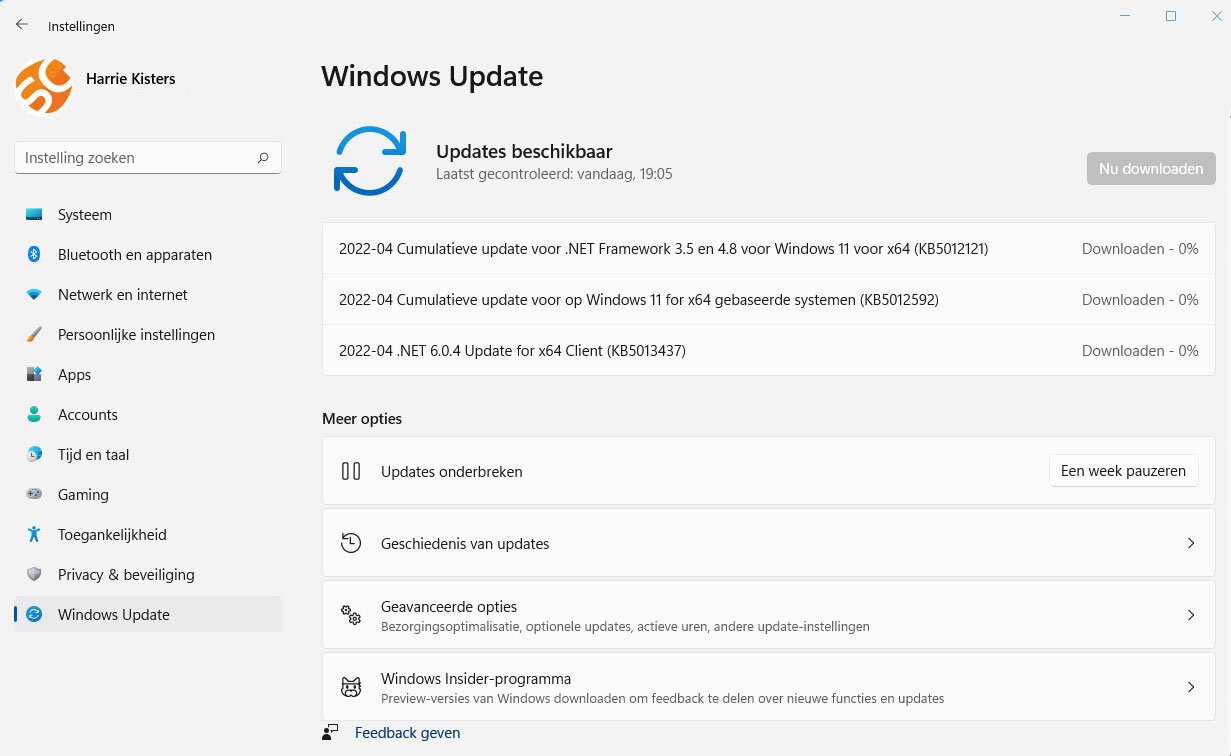Click the Tijd en taal globe icon

[34, 455]
